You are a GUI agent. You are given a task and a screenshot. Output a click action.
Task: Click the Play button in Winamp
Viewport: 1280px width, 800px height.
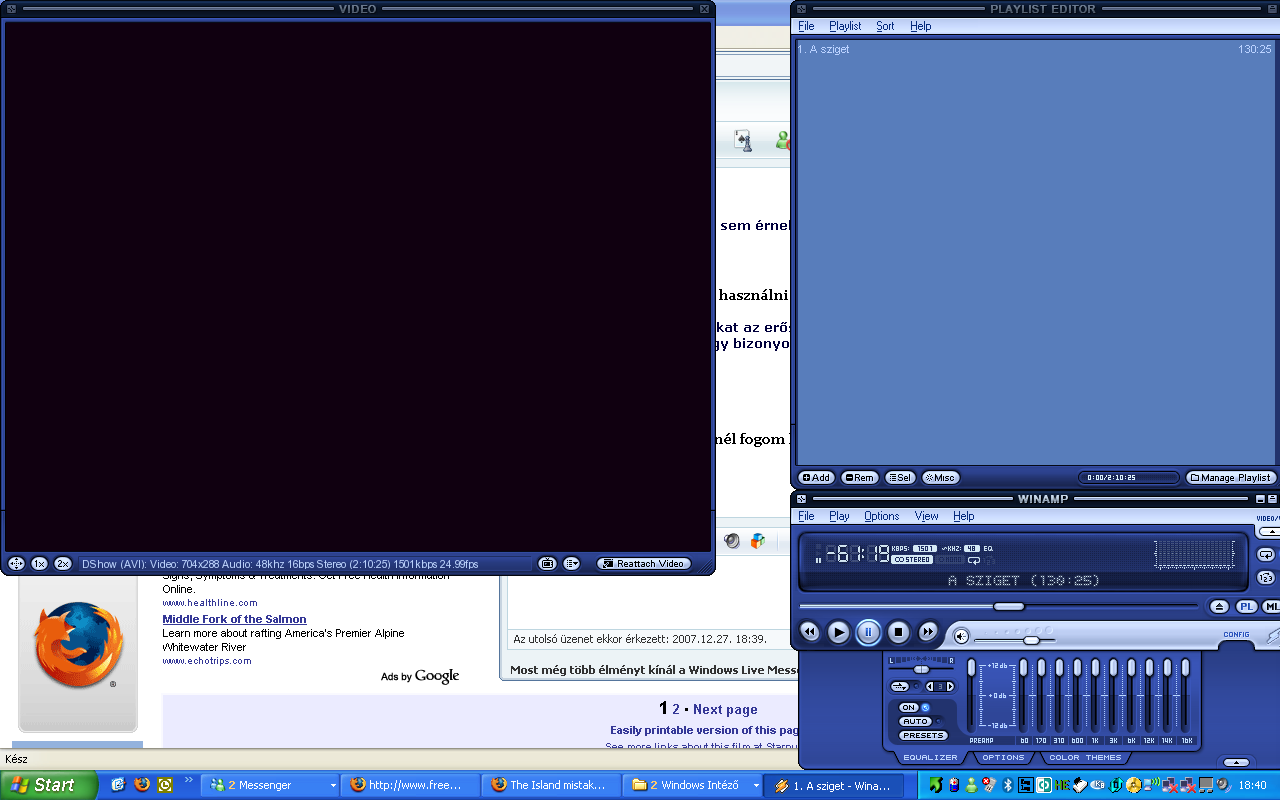coord(839,632)
